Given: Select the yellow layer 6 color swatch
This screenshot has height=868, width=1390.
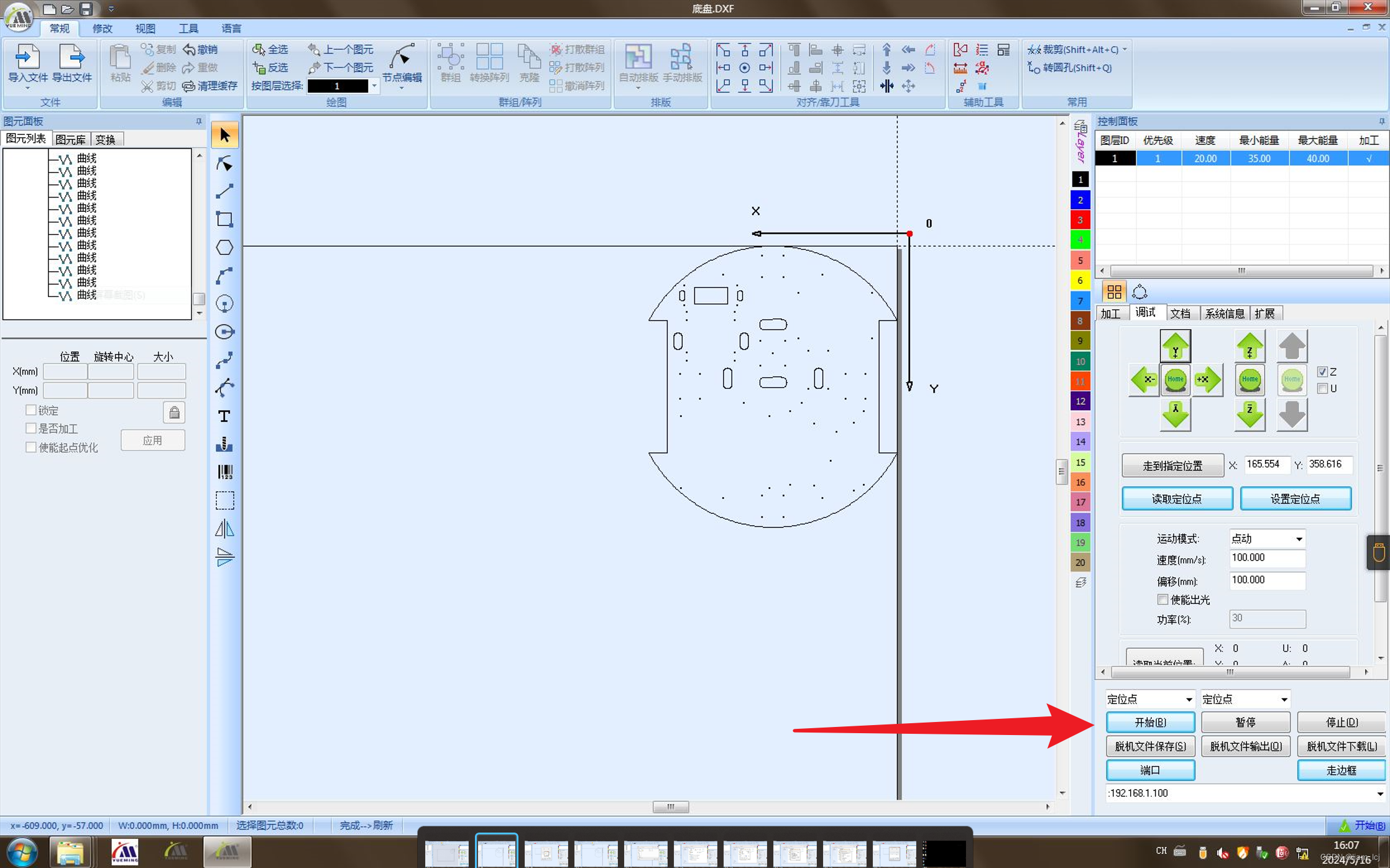Looking at the screenshot, I should click(x=1080, y=280).
